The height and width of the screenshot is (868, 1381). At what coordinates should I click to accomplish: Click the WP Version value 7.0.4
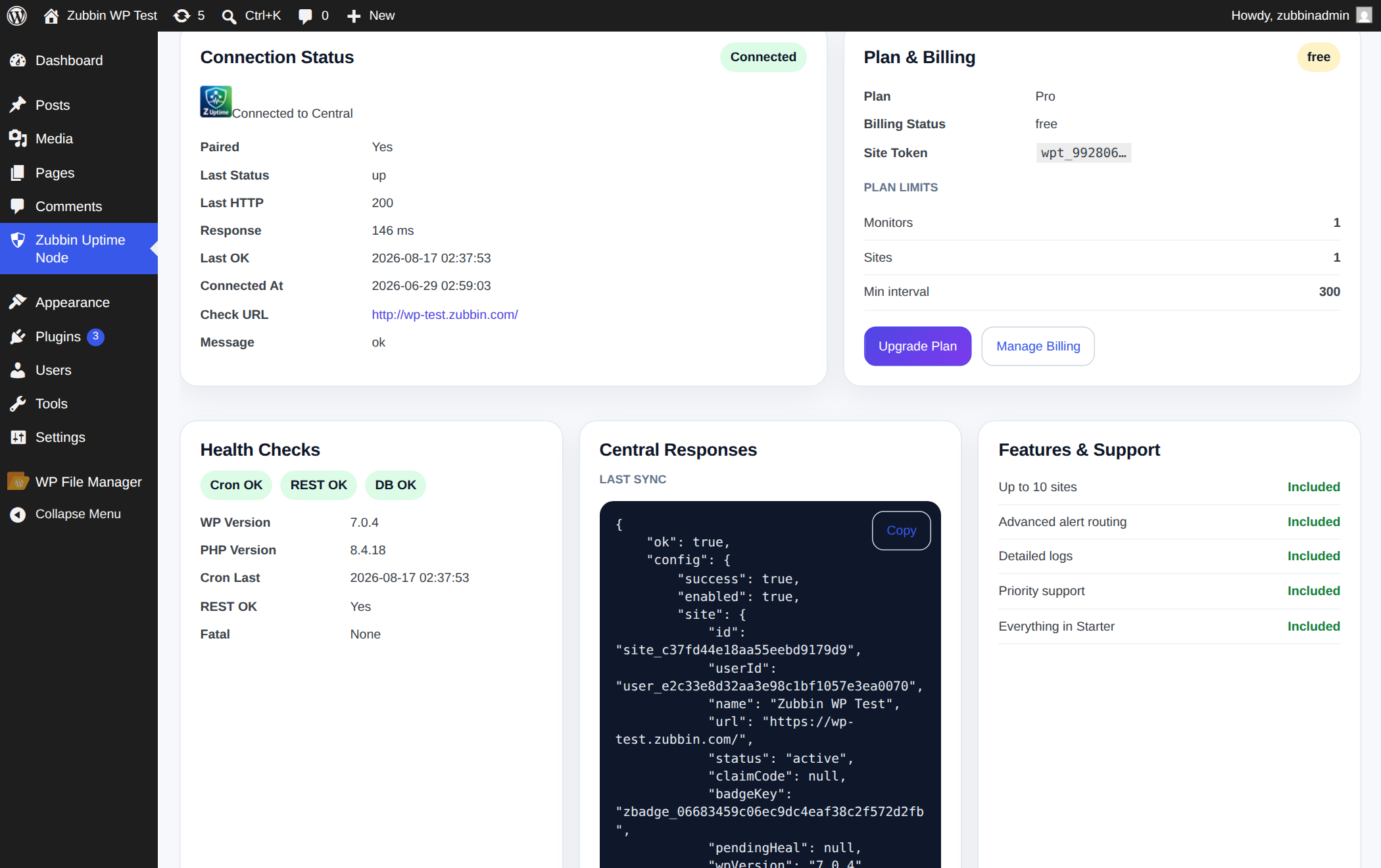[364, 523]
